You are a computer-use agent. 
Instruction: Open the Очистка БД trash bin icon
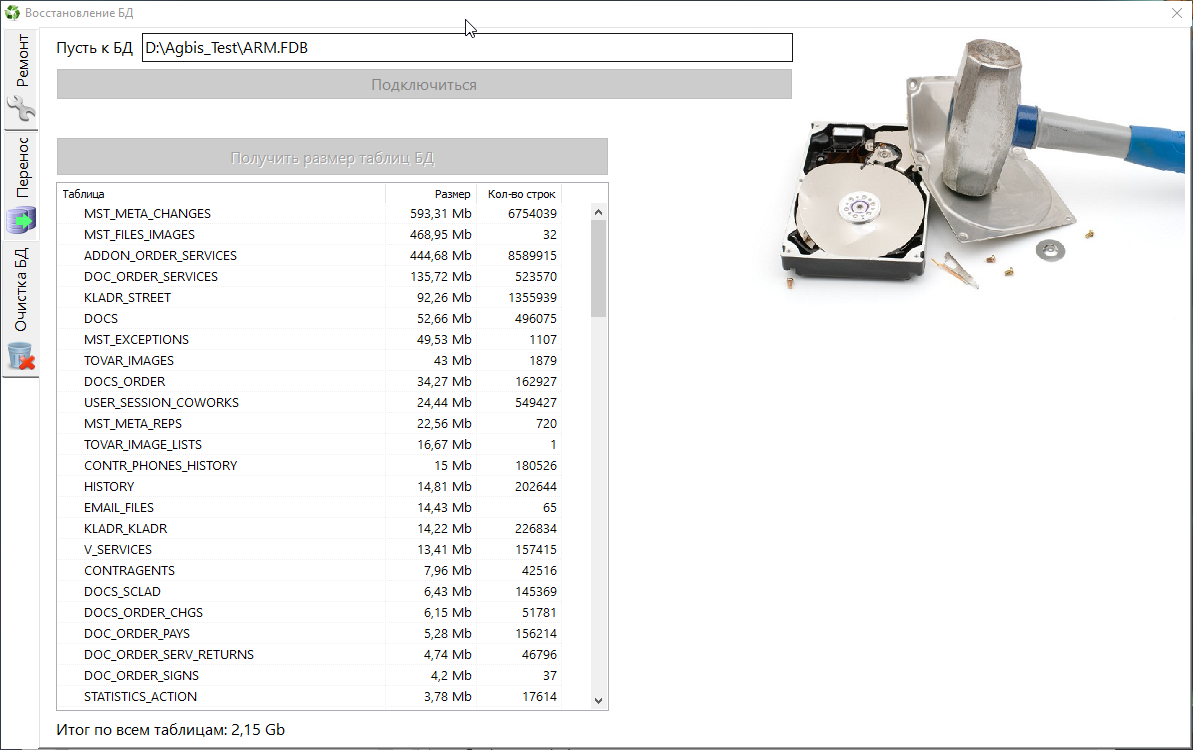click(x=21, y=356)
